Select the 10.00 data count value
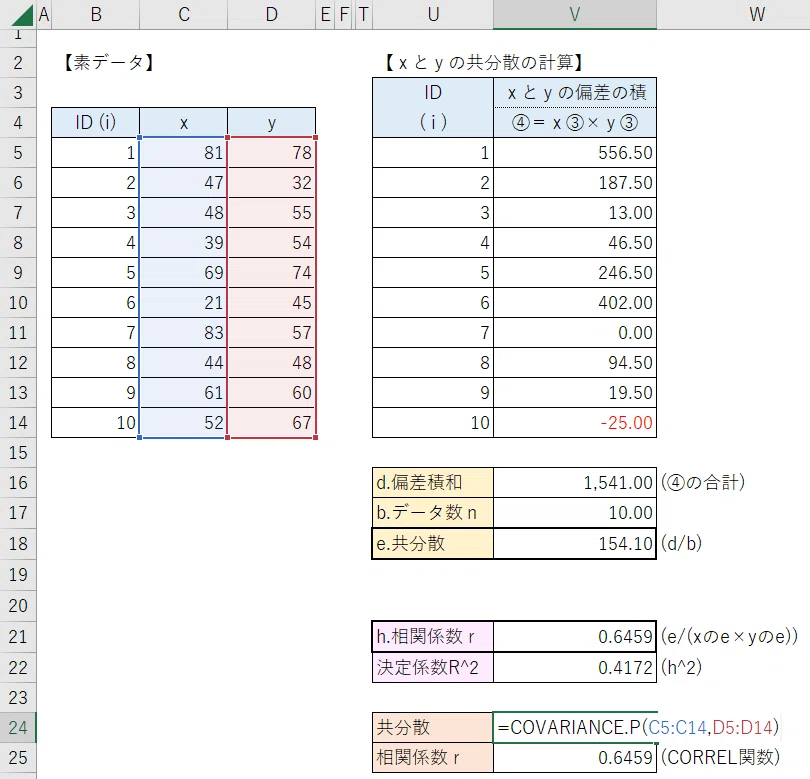This screenshot has height=779, width=810. [x=575, y=512]
